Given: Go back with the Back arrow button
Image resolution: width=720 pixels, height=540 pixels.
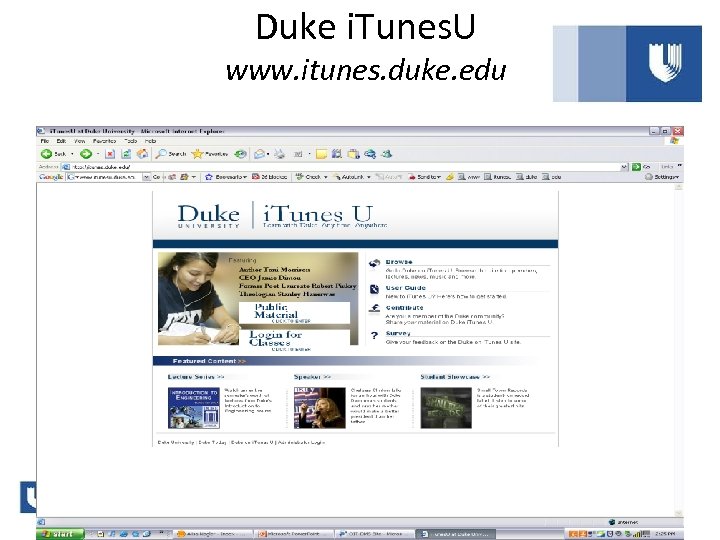Looking at the screenshot, I should 54,154.
